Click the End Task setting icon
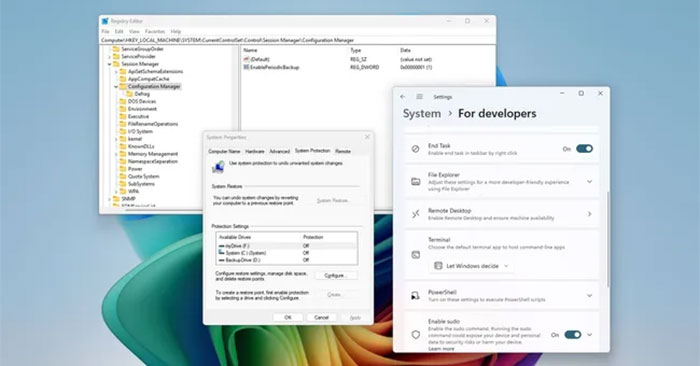700x366 pixels. [x=416, y=149]
